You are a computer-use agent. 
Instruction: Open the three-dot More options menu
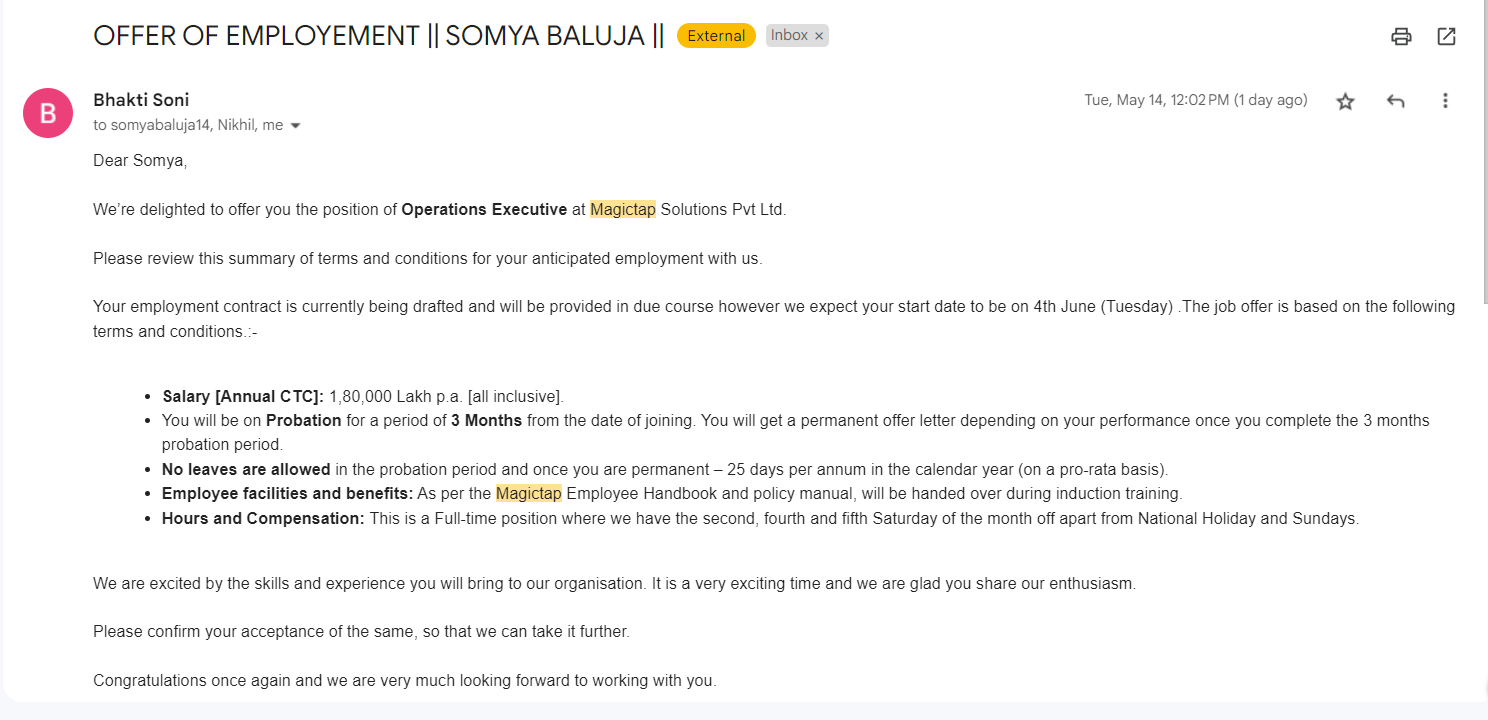tap(1445, 101)
